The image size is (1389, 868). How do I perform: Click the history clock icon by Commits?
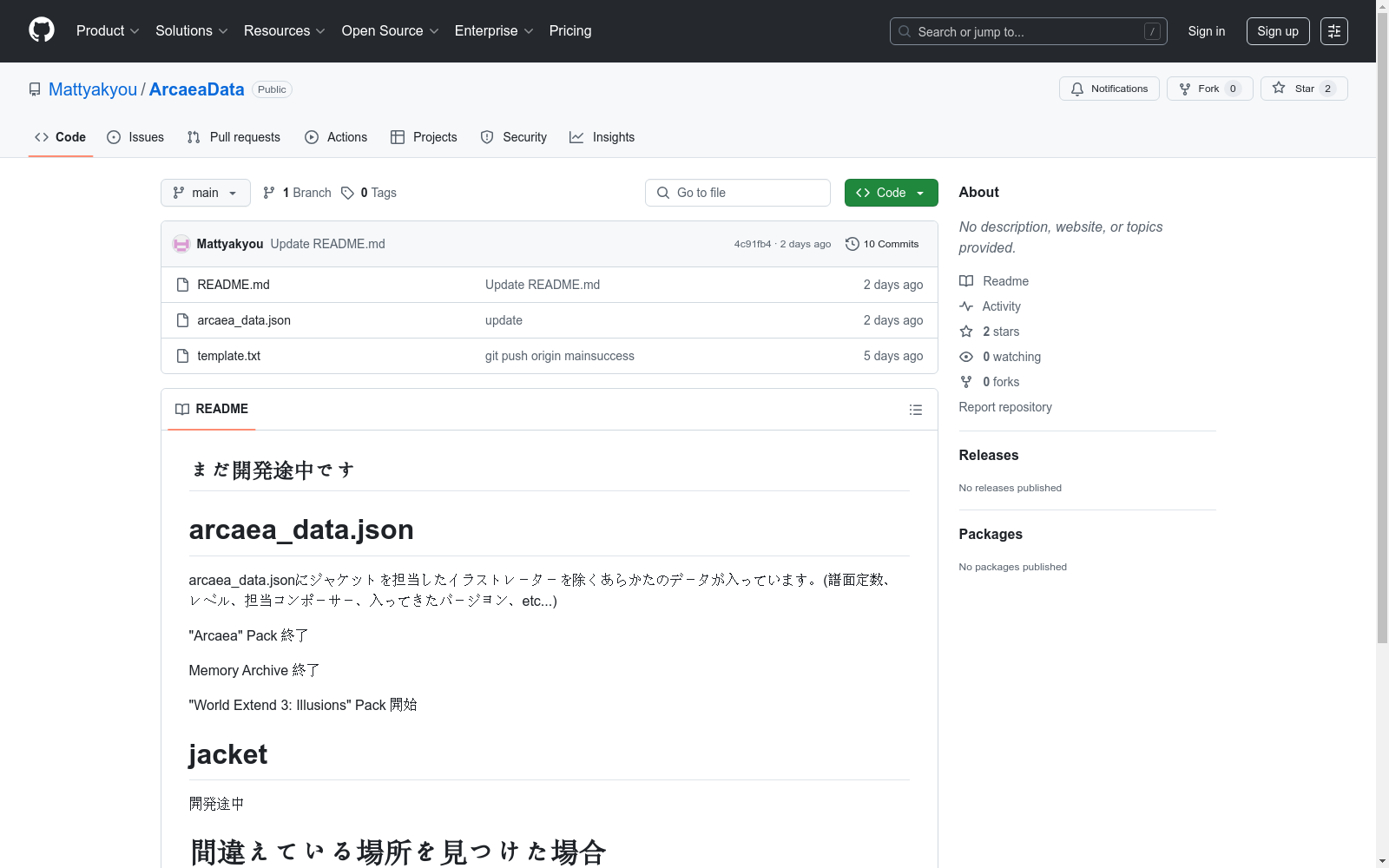[852, 244]
